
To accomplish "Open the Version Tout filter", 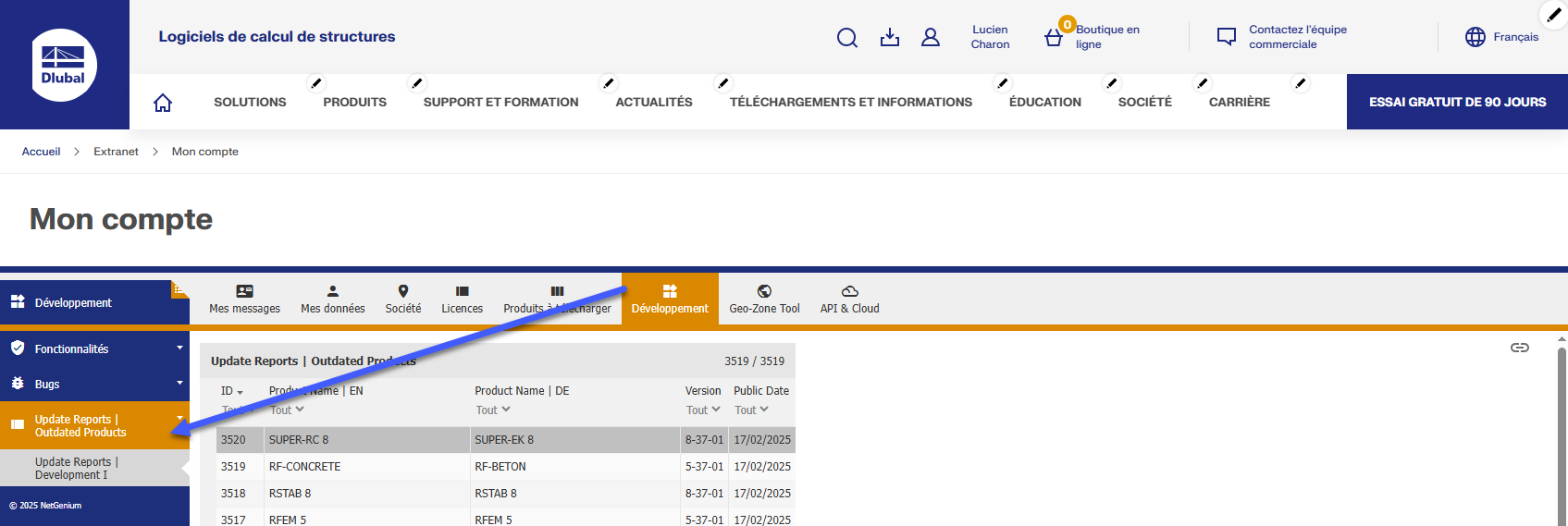I will pyautogui.click(x=703, y=410).
